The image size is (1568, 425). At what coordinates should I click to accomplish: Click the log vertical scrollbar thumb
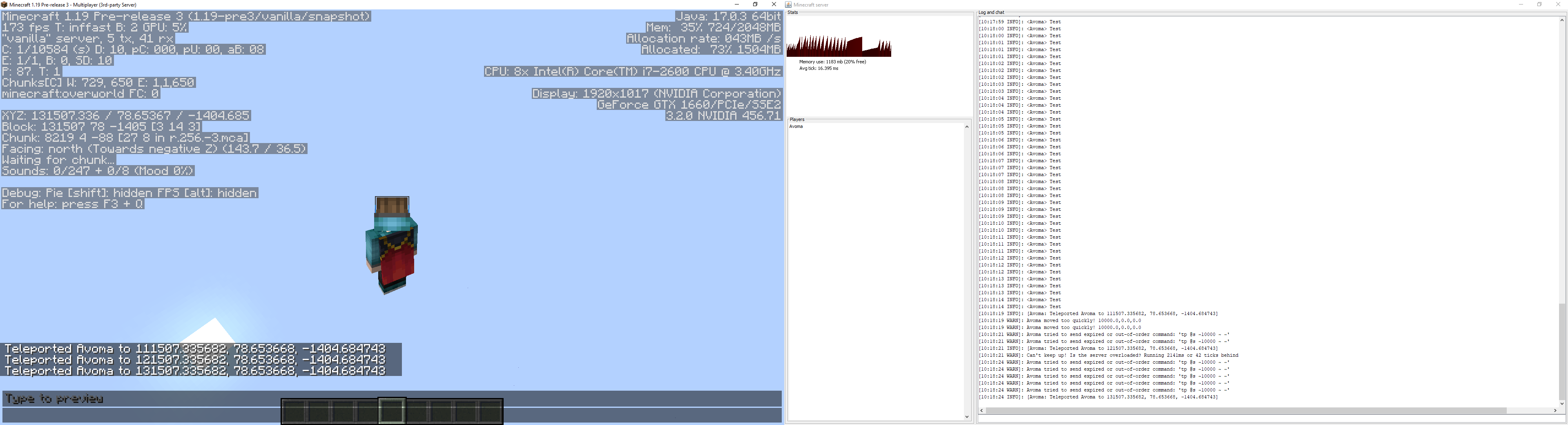(x=1562, y=351)
